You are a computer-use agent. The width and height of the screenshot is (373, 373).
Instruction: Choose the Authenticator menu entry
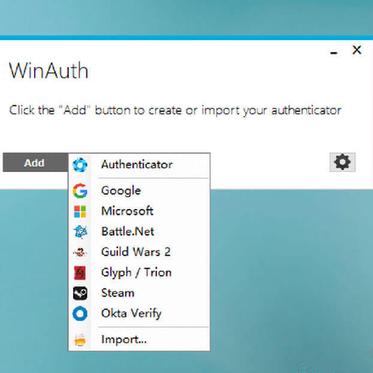click(x=139, y=165)
